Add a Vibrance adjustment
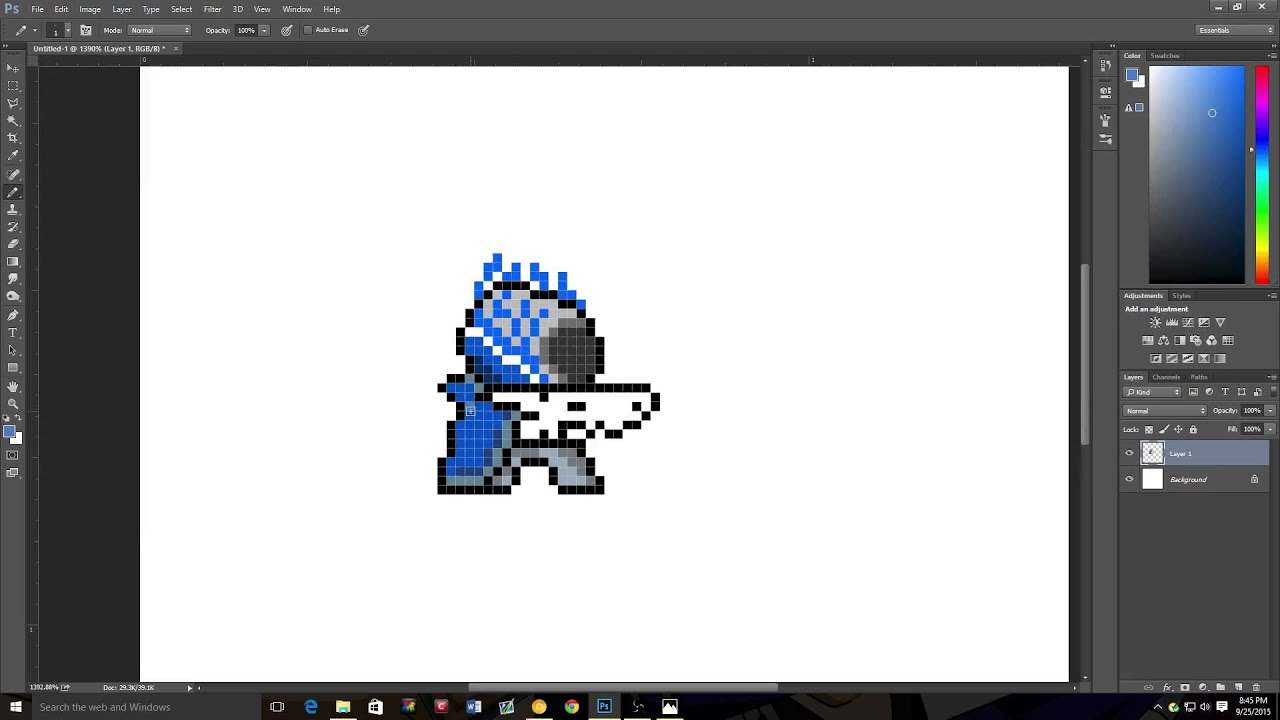 [1220, 323]
